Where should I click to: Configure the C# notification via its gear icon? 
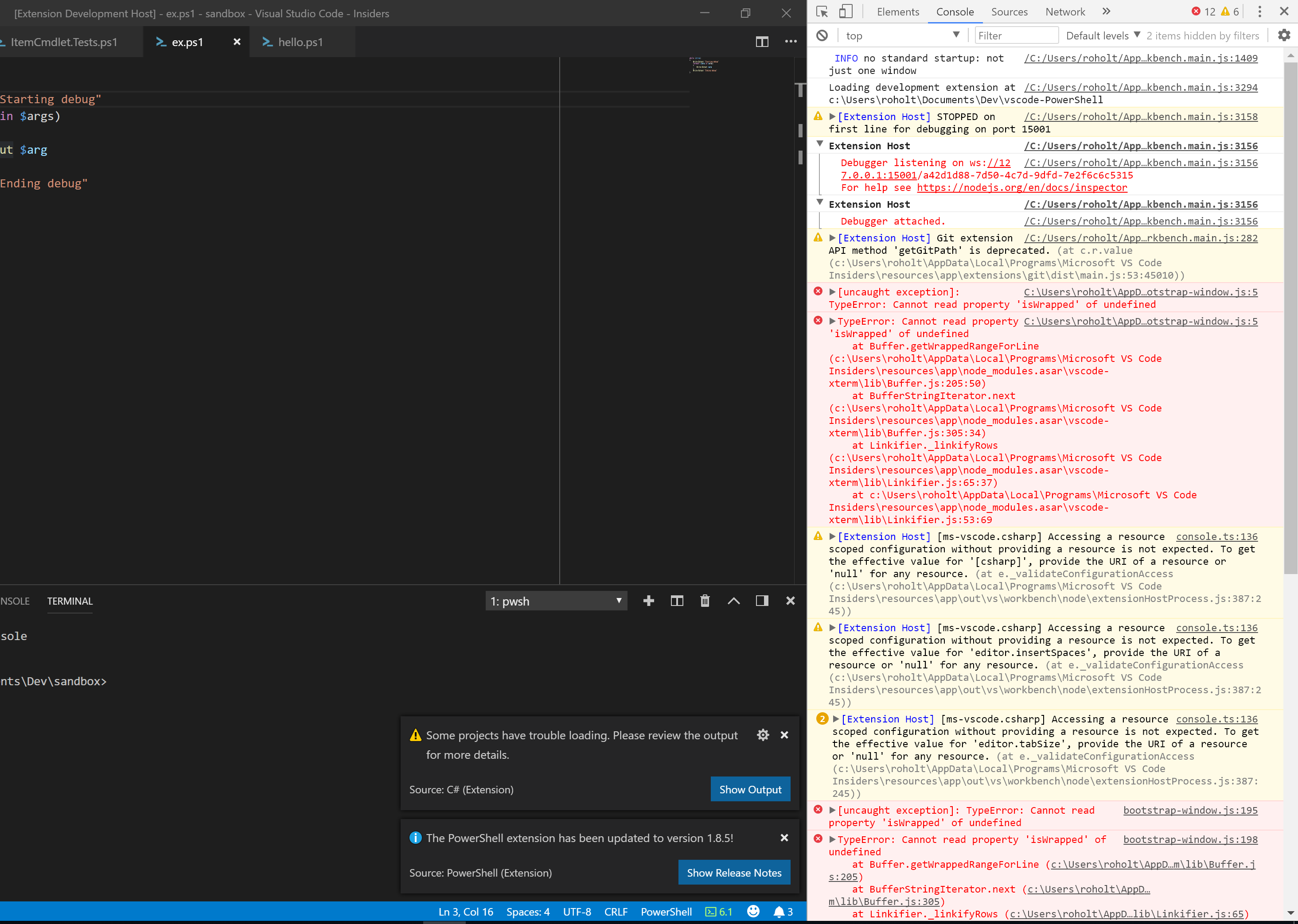(x=763, y=734)
